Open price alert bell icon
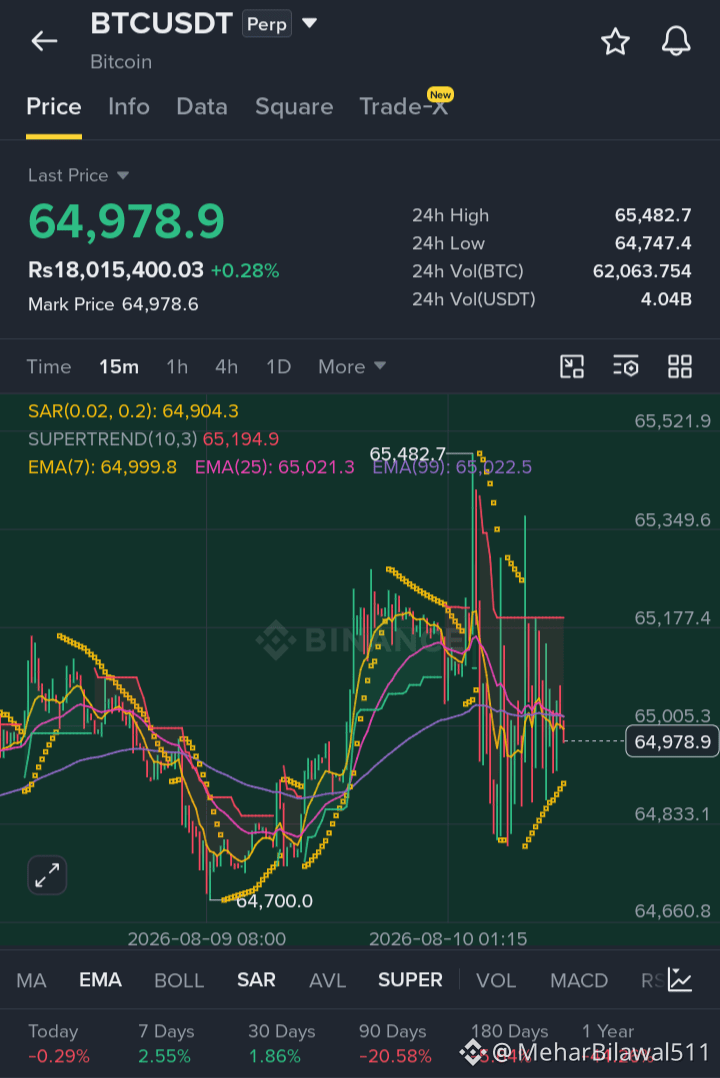The image size is (720, 1078). pyautogui.click(x=676, y=41)
